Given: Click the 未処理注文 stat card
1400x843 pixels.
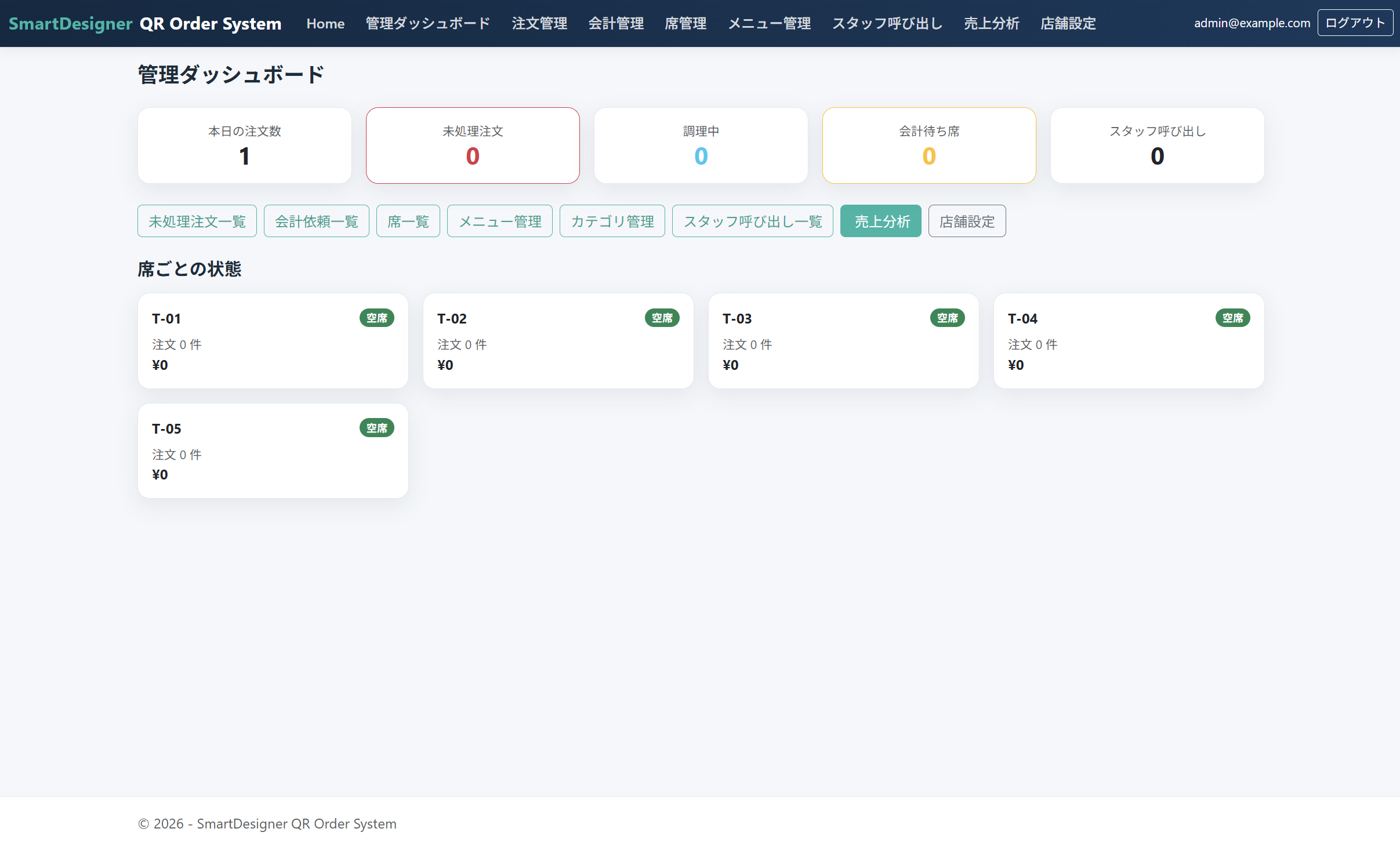Looking at the screenshot, I should [473, 146].
